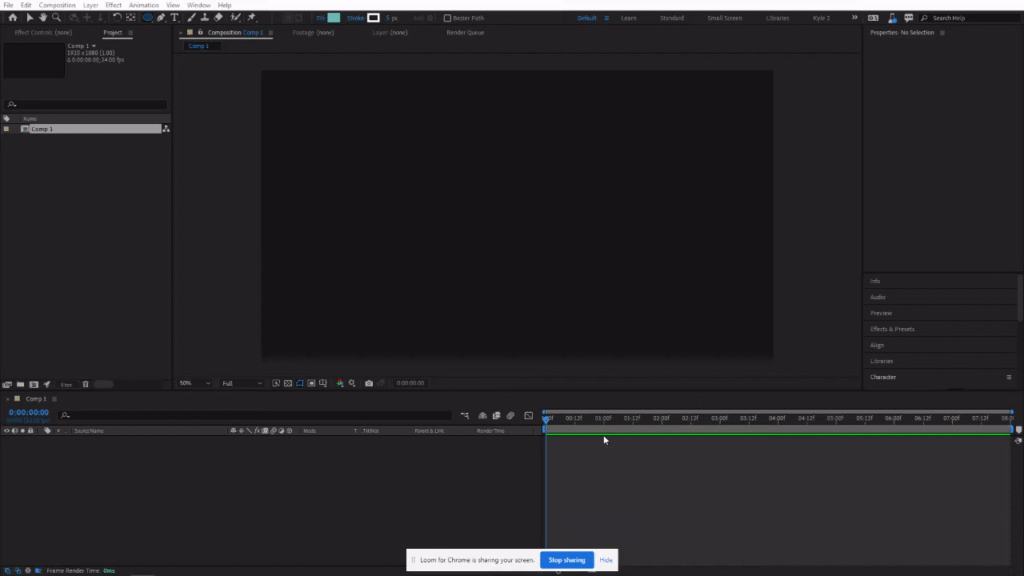1024x576 pixels.
Task: Enable the Bezier Path checkbox
Action: tap(447, 18)
